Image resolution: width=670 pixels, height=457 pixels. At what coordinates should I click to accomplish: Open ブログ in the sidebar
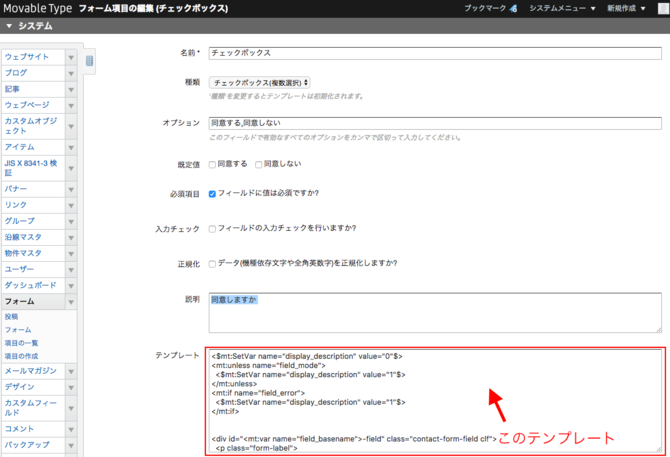(x=16, y=73)
